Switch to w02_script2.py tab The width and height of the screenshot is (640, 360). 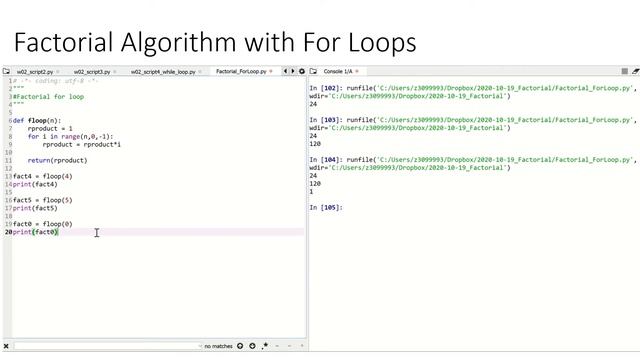coord(35,72)
